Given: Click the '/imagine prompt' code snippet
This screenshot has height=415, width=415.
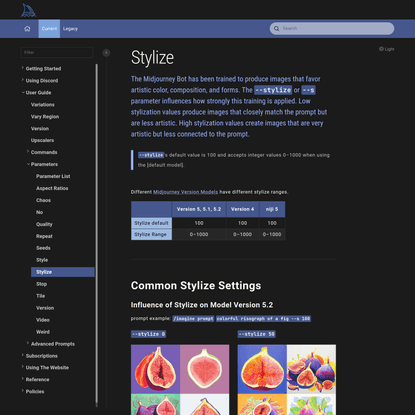Looking at the screenshot, I should [x=193, y=319].
